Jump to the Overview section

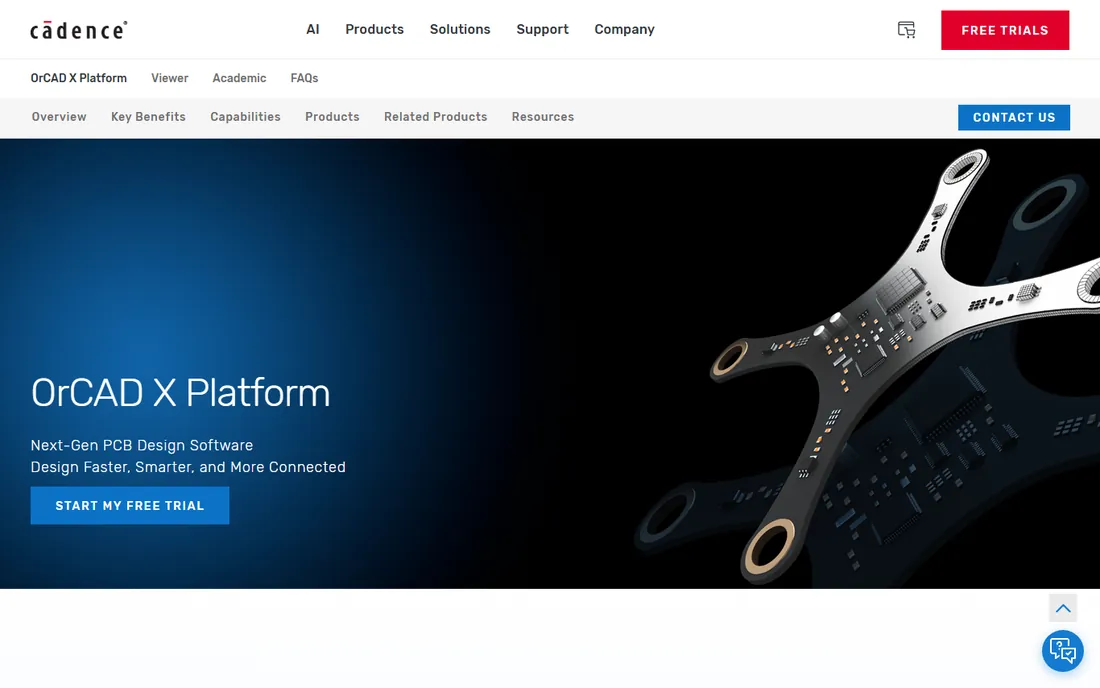point(59,117)
